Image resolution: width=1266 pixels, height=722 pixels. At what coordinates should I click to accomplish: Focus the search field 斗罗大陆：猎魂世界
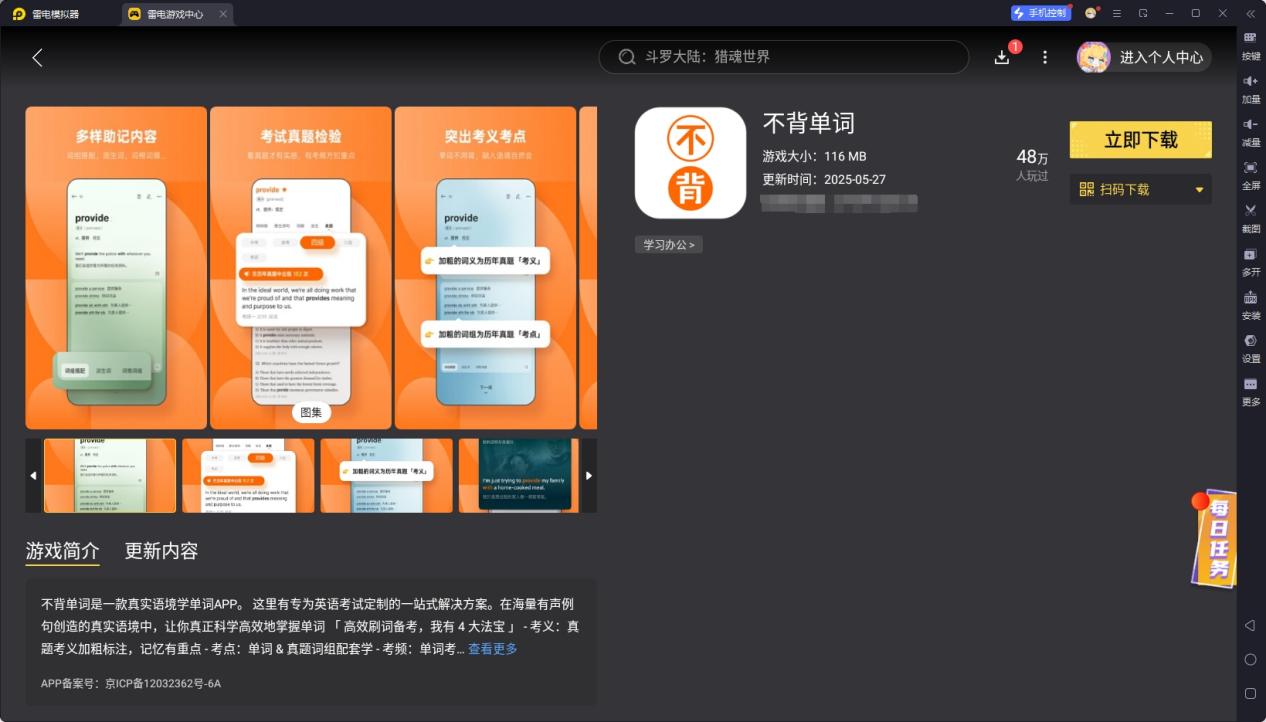783,57
